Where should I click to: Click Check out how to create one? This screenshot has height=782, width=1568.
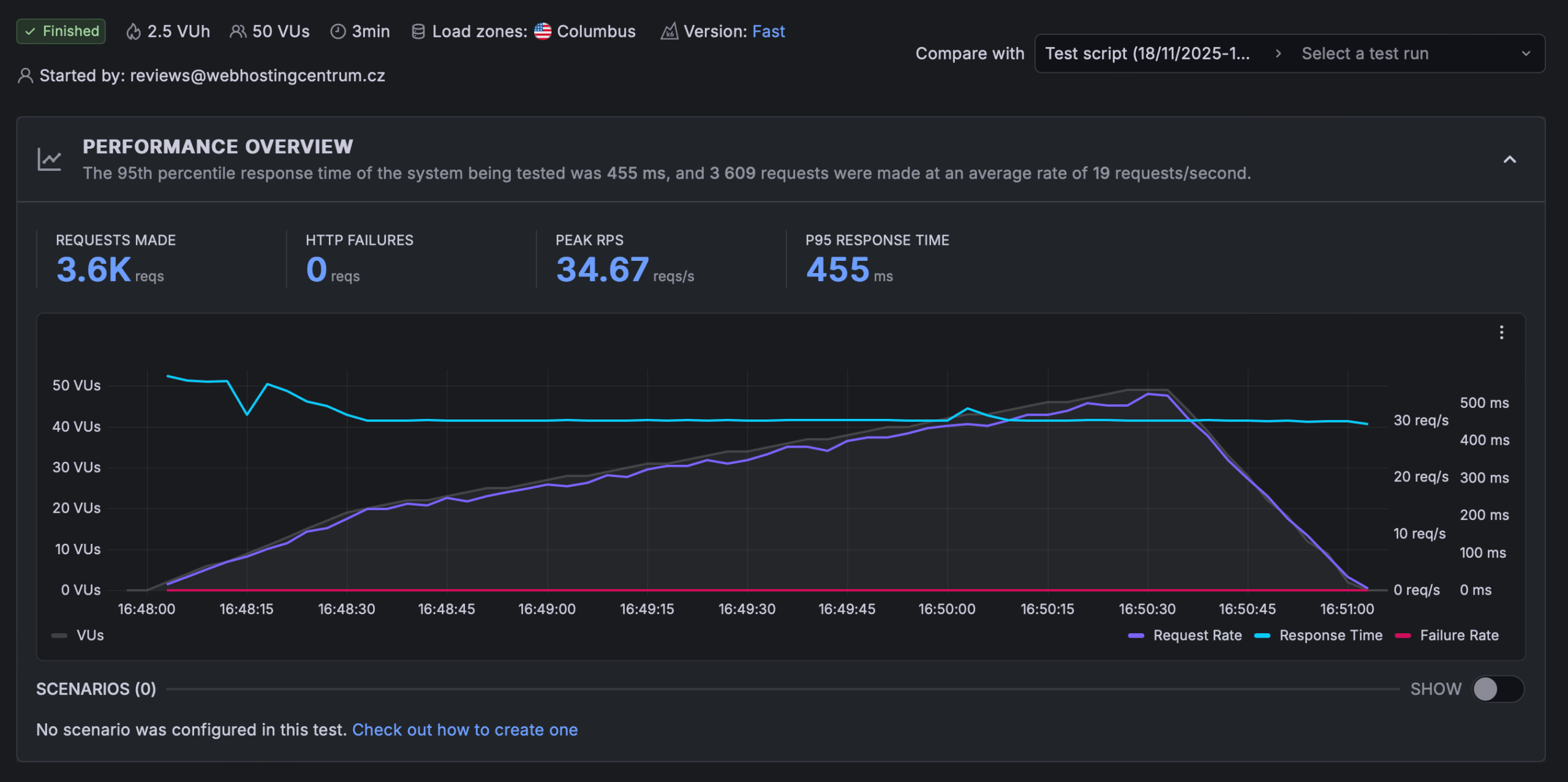pyautogui.click(x=464, y=730)
